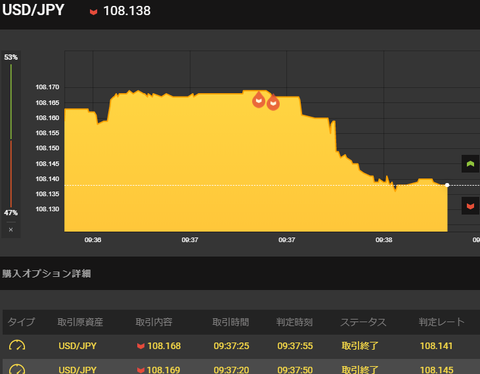Viewport: 480px width, 374px height.
Task: Click the red trend arrow beside 108.138
Action: pos(93,12)
